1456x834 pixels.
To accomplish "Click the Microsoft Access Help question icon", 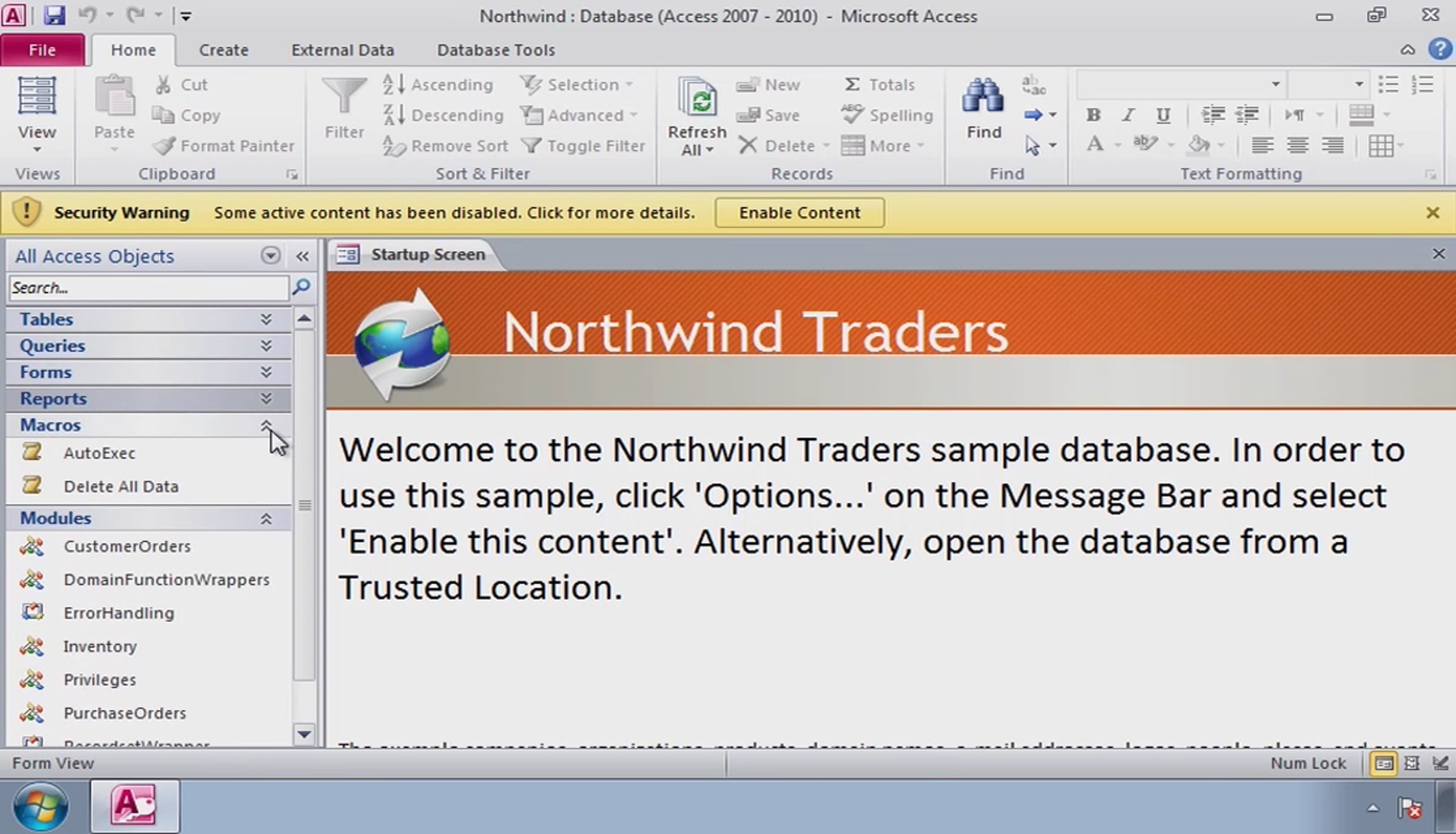I will tap(1440, 50).
